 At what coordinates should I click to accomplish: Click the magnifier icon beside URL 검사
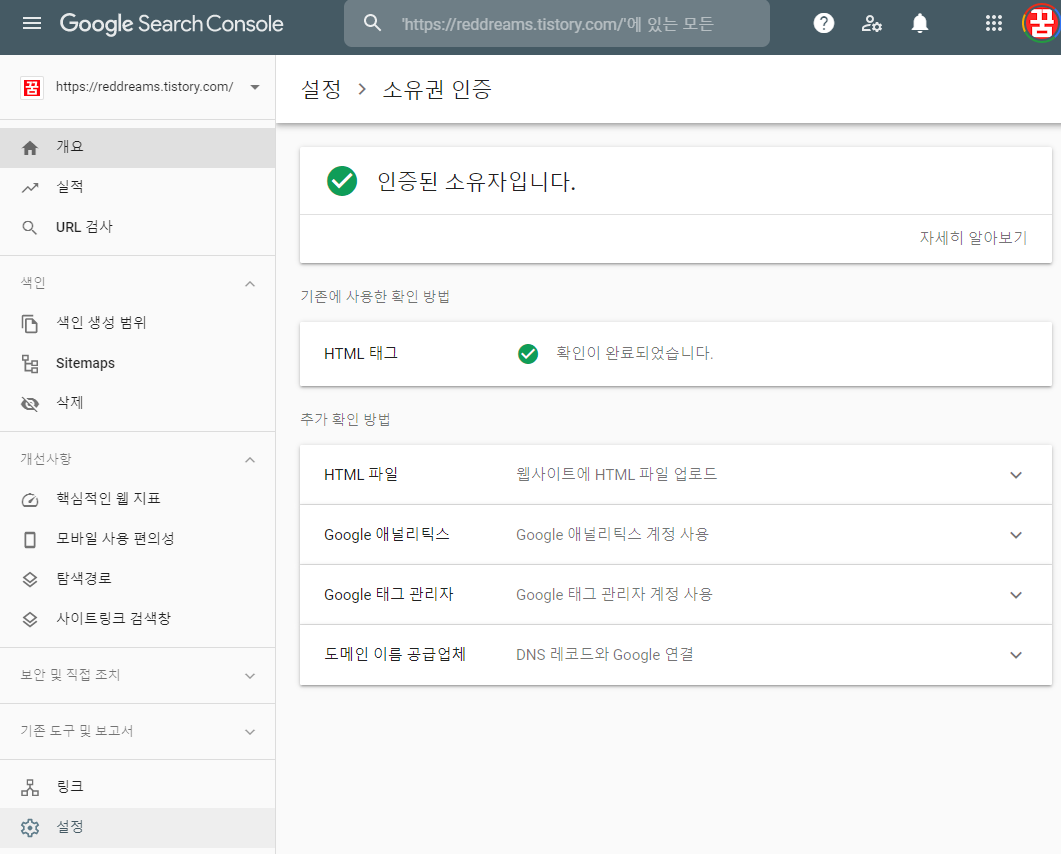(30, 227)
